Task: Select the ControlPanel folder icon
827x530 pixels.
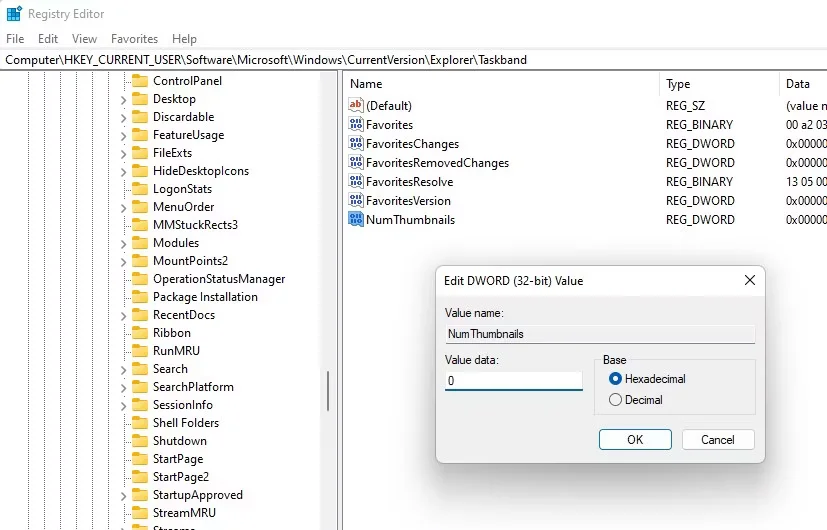Action: (x=140, y=81)
